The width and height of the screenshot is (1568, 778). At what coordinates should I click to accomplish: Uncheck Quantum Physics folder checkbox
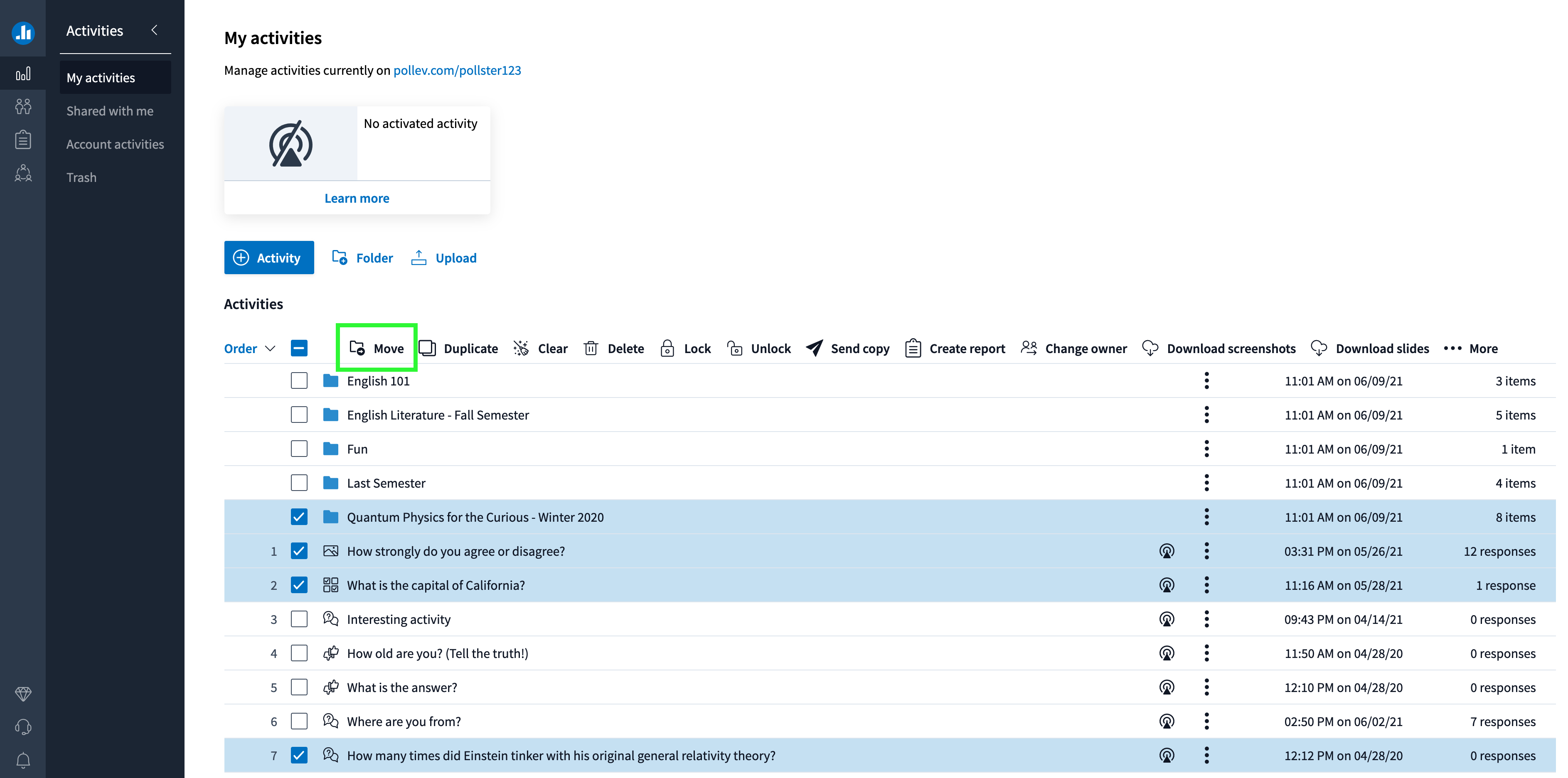click(x=299, y=517)
